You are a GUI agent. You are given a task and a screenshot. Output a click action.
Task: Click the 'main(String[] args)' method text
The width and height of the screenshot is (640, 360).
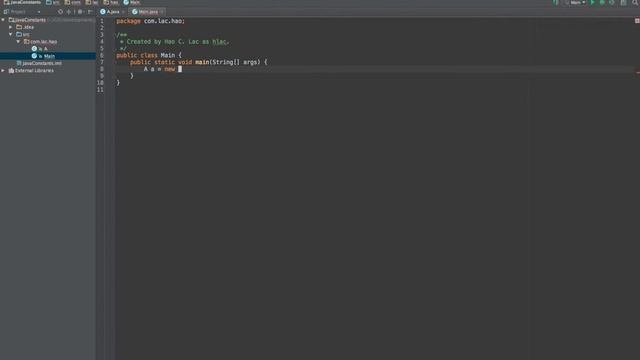pyautogui.click(x=227, y=62)
